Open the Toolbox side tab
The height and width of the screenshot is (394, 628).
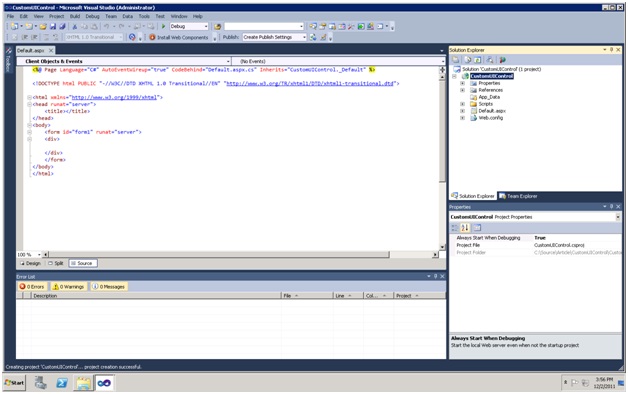[x=8, y=60]
